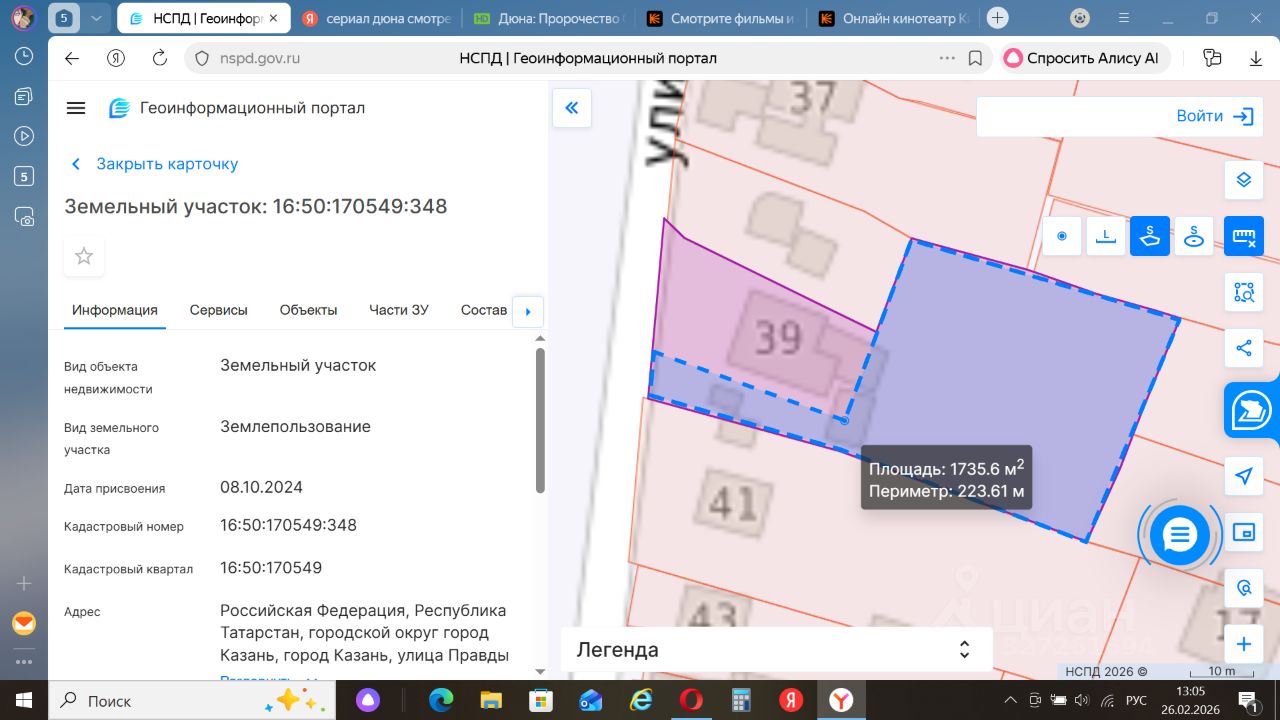The width and height of the screenshot is (1280, 720).
Task: Click the Yandex home button in toolbar
Action: click(116, 58)
